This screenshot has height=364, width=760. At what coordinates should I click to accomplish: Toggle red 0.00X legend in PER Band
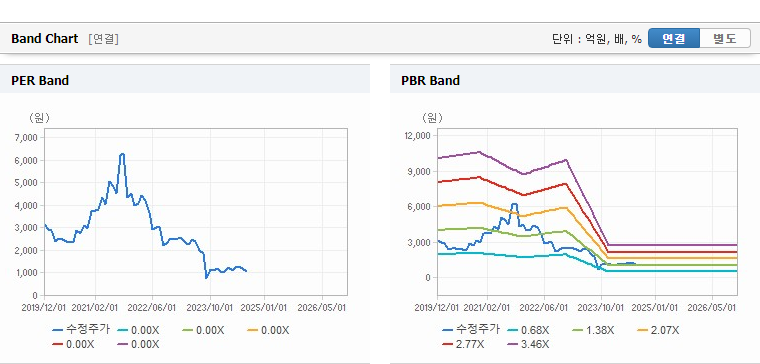pos(73,344)
